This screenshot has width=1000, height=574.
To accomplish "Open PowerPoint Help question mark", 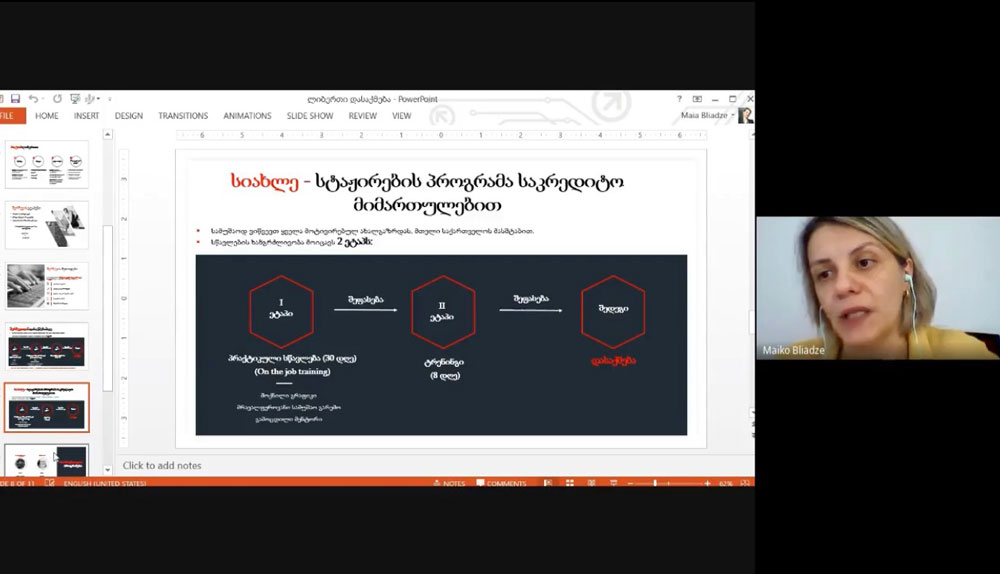I will (679, 99).
